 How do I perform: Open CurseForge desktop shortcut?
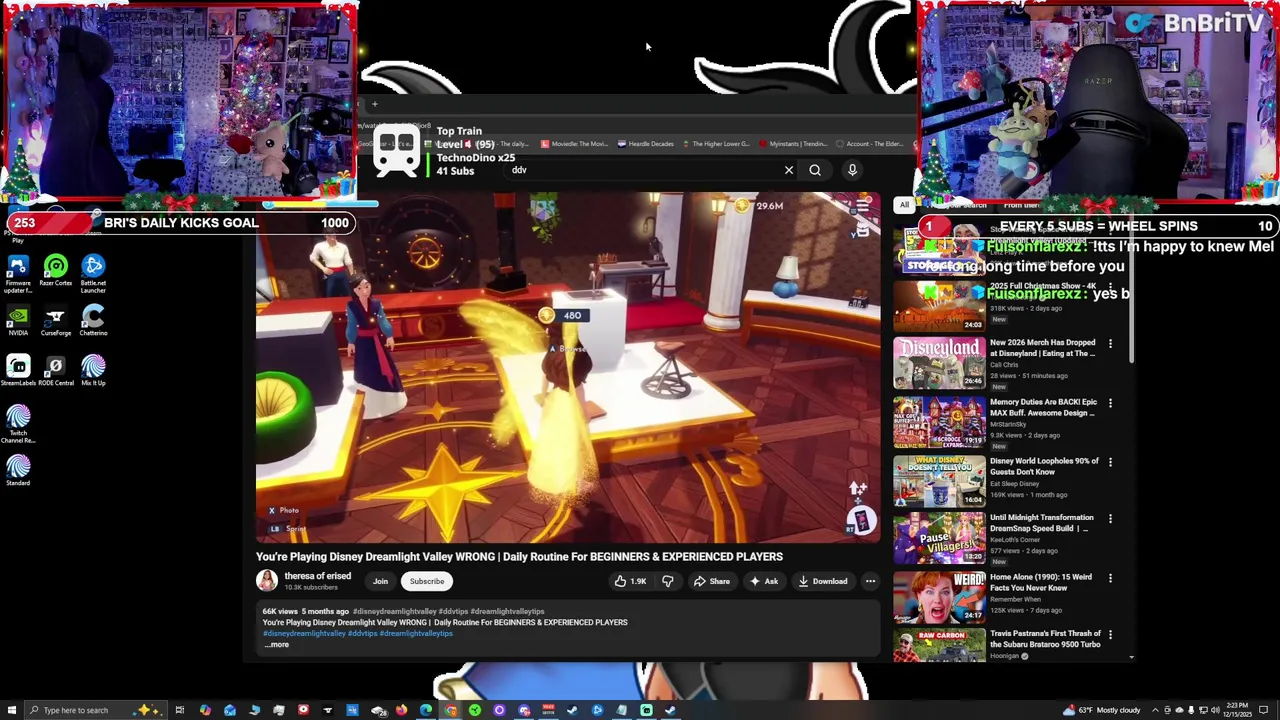pos(56,322)
